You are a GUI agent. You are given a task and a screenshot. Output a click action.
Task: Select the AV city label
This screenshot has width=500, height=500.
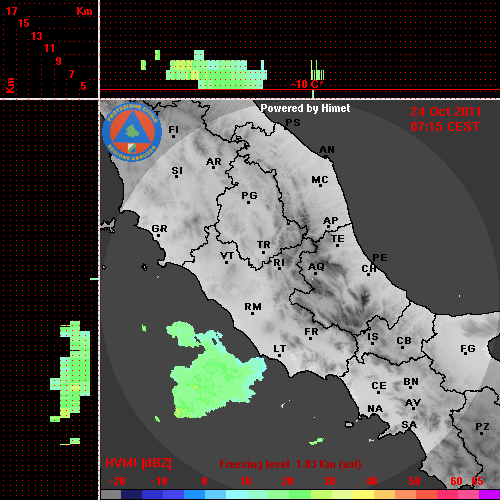click(x=413, y=403)
